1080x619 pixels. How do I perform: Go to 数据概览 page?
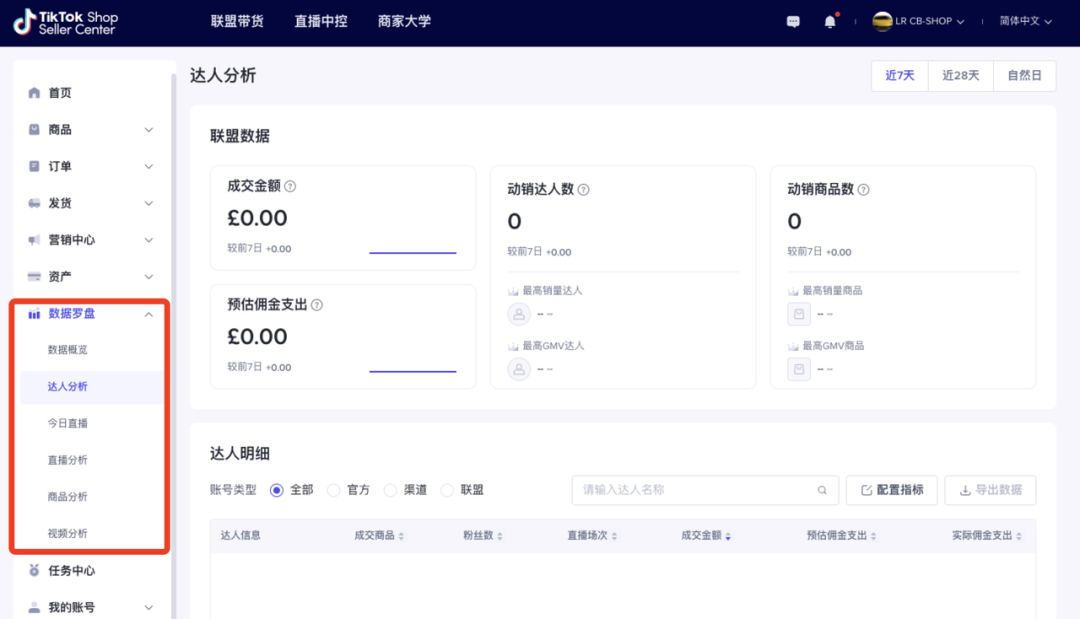[68, 350]
